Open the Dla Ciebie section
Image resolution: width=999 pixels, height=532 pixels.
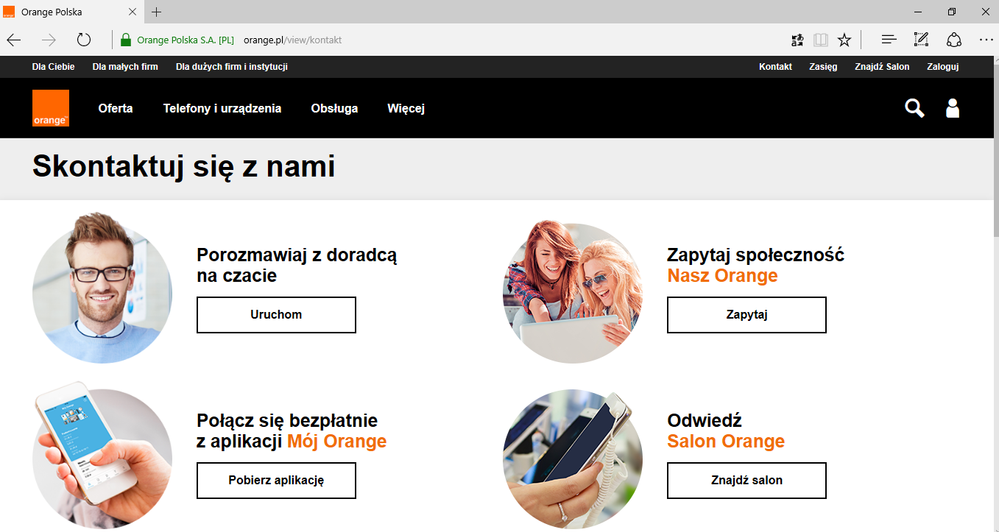(x=54, y=66)
